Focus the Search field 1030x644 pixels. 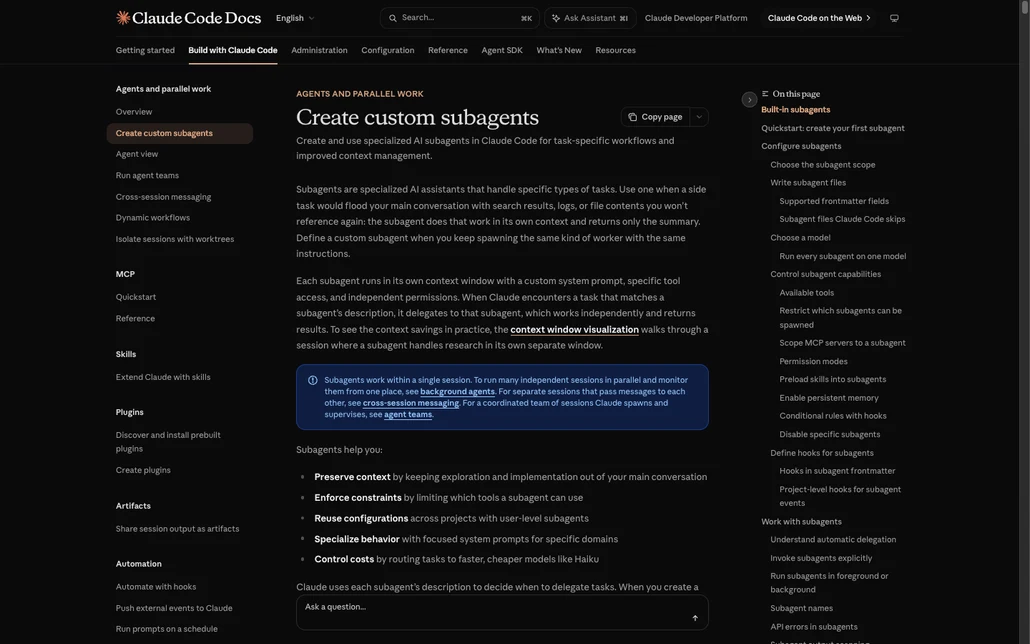pos(460,18)
